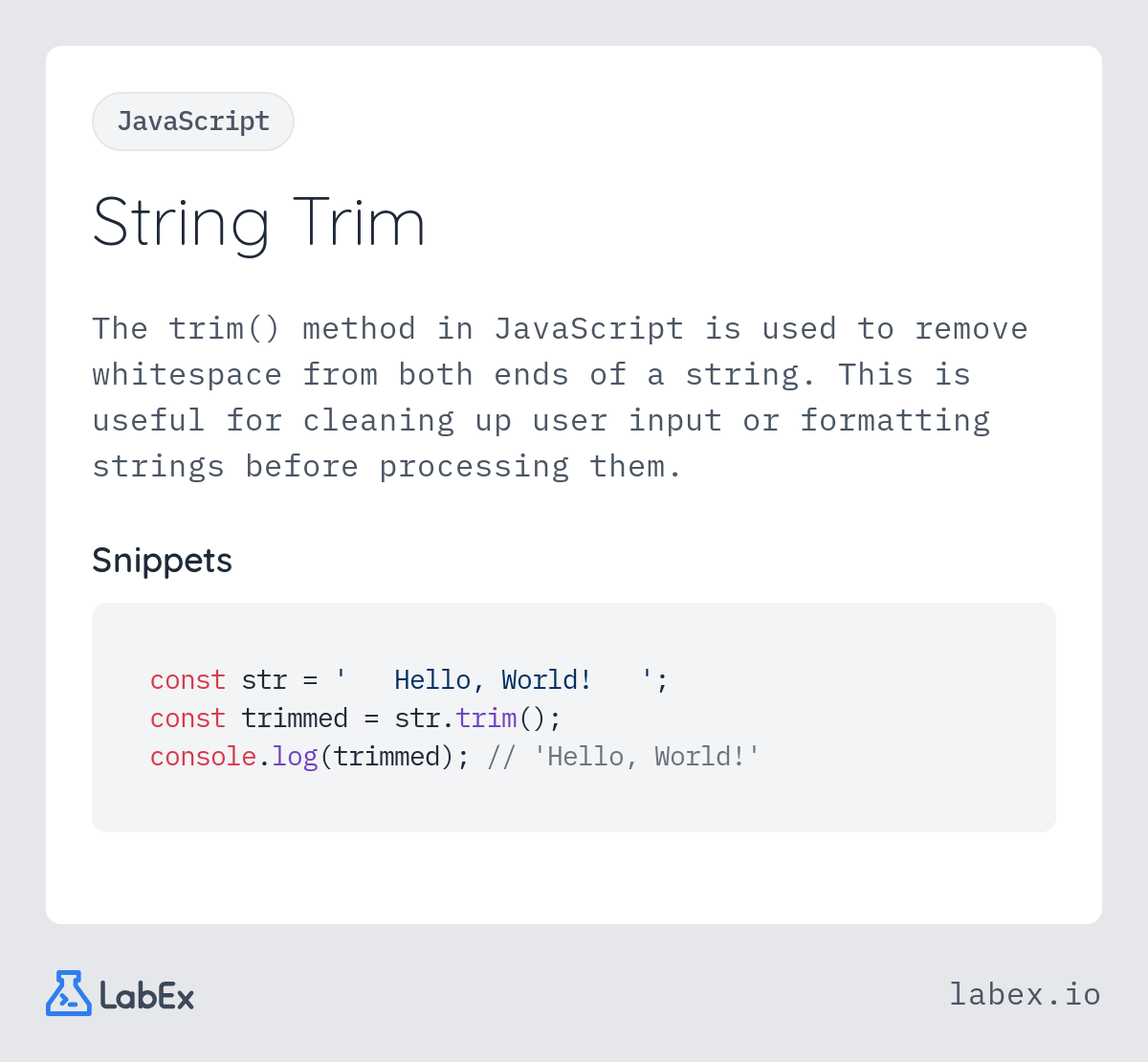Click the trim() word in the description
This screenshot has height=1062, width=1148.
[225, 329]
